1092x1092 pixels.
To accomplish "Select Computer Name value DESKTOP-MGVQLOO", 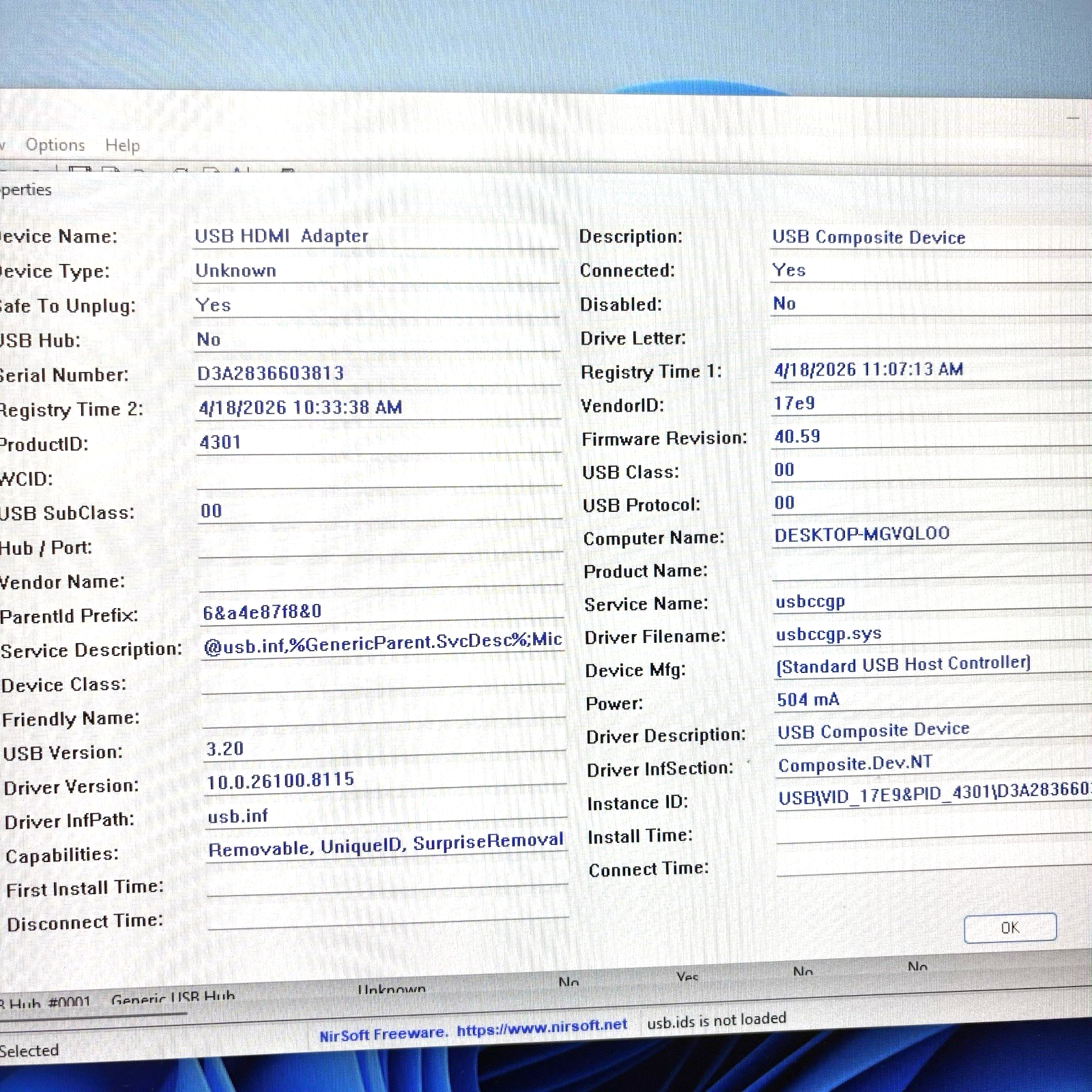I will click(x=933, y=534).
